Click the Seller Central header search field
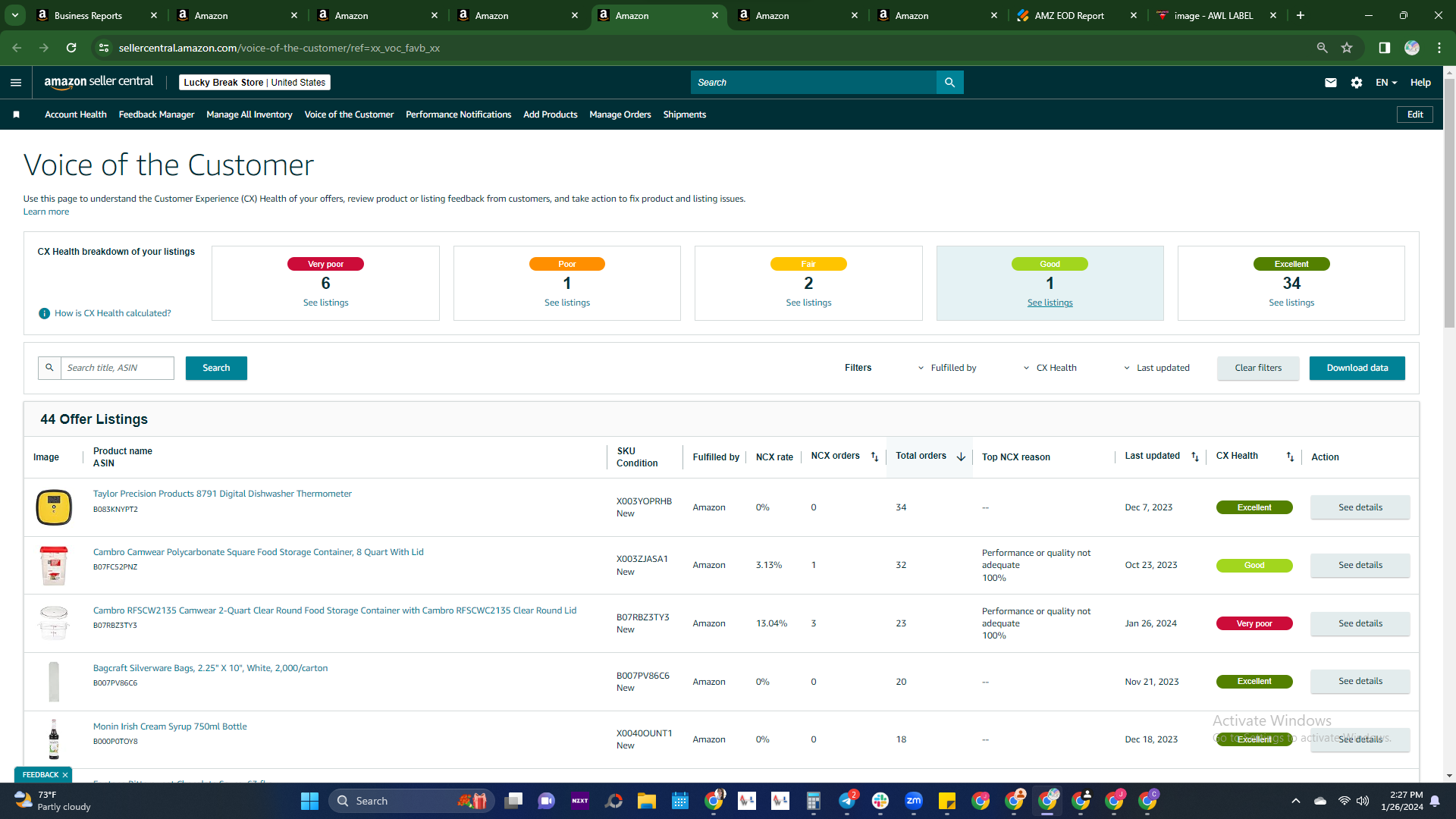This screenshot has width=1456, height=819. pos(814,83)
